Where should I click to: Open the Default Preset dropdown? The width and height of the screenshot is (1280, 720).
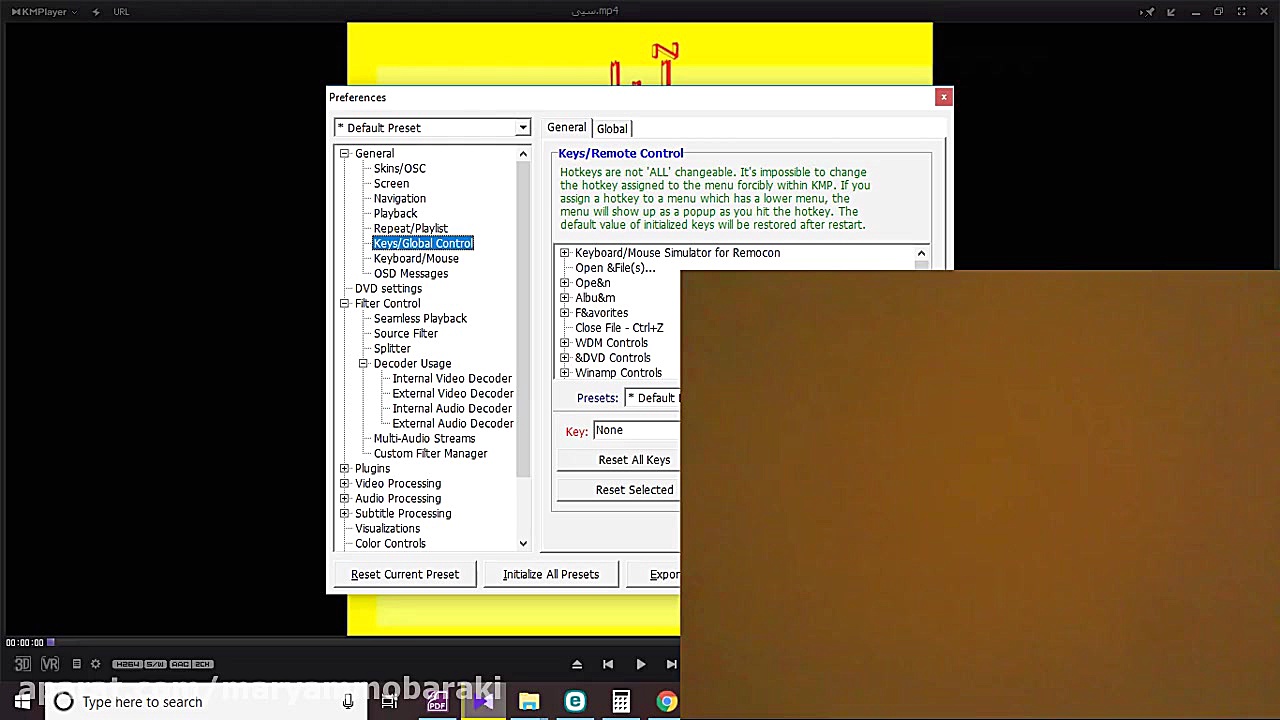(x=522, y=128)
